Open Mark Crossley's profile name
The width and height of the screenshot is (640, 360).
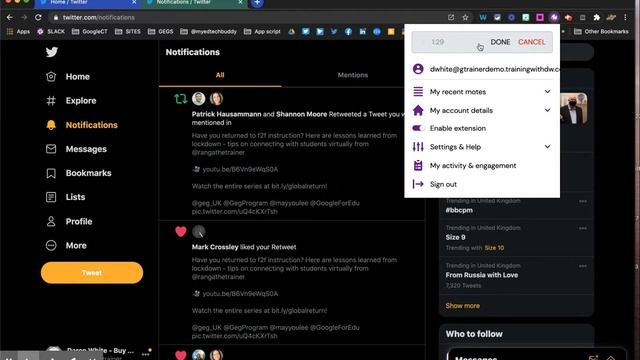point(215,247)
